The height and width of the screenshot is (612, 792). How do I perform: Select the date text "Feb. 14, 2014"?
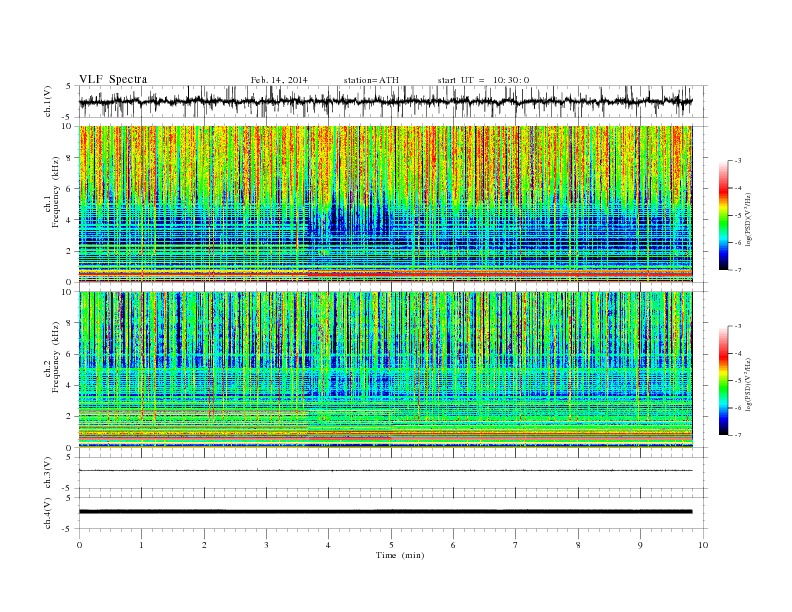point(279,80)
